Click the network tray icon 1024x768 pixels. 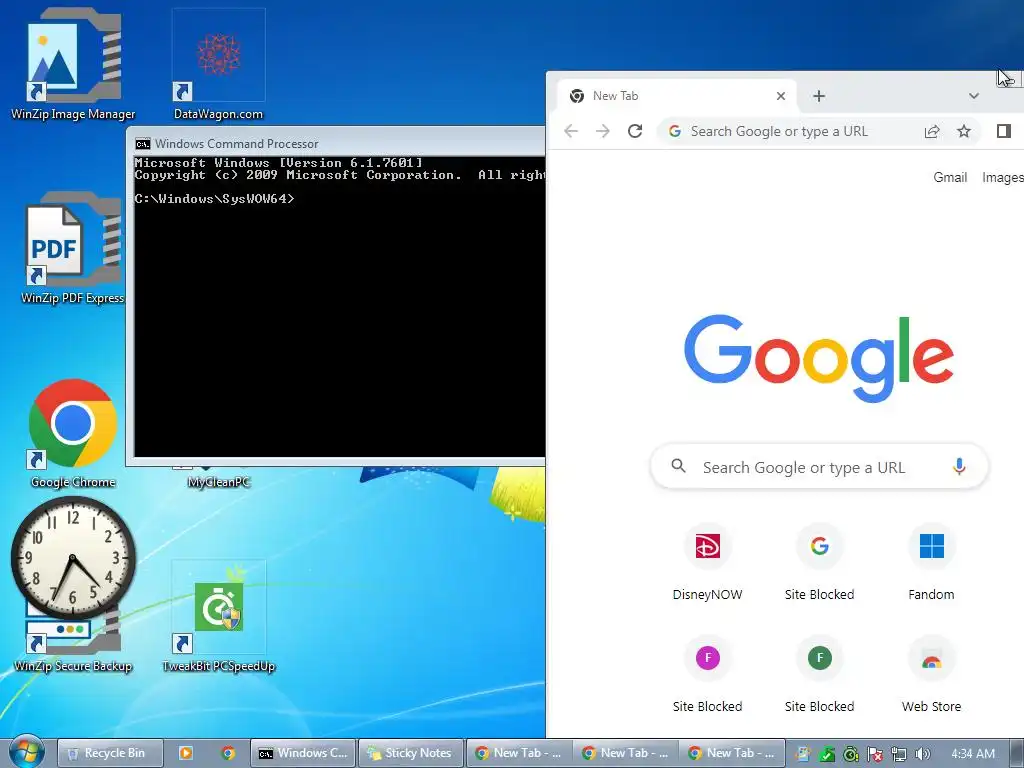(899, 754)
